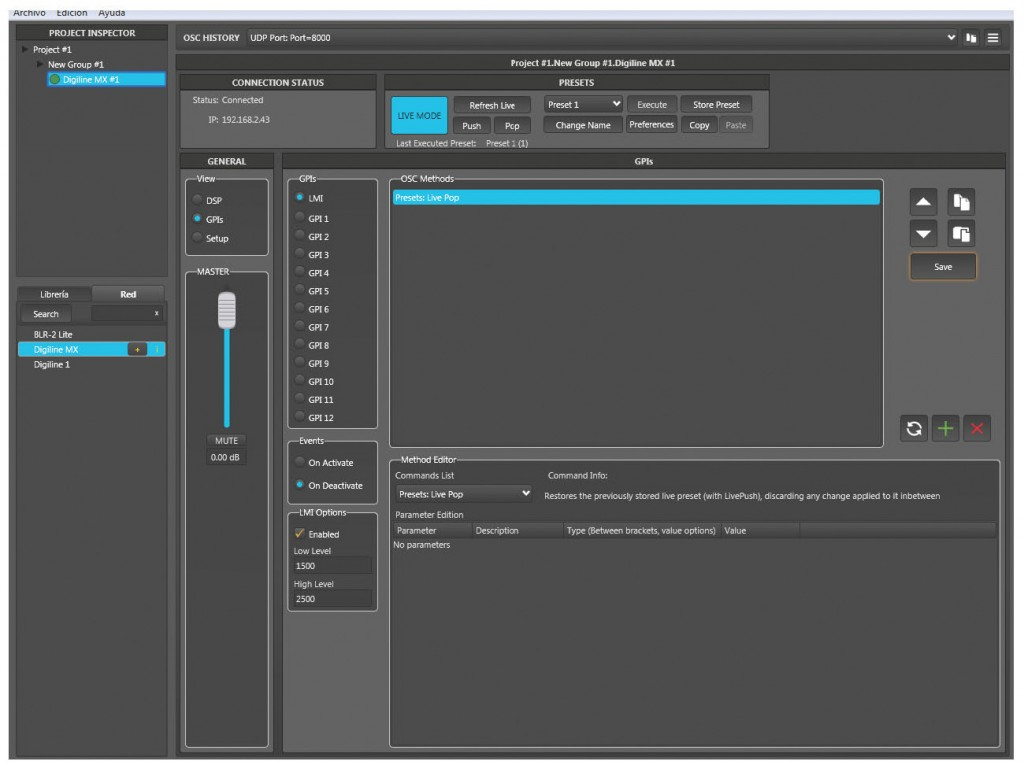Collapse the Project #1 tree node
Screen dimensions: 1024x765
(x=24, y=49)
